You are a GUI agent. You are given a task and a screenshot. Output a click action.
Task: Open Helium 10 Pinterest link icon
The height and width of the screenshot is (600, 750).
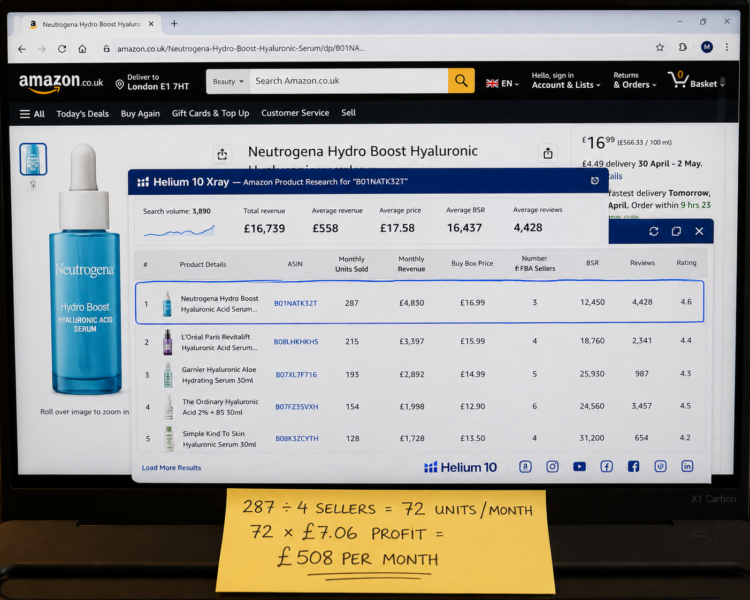(661, 466)
